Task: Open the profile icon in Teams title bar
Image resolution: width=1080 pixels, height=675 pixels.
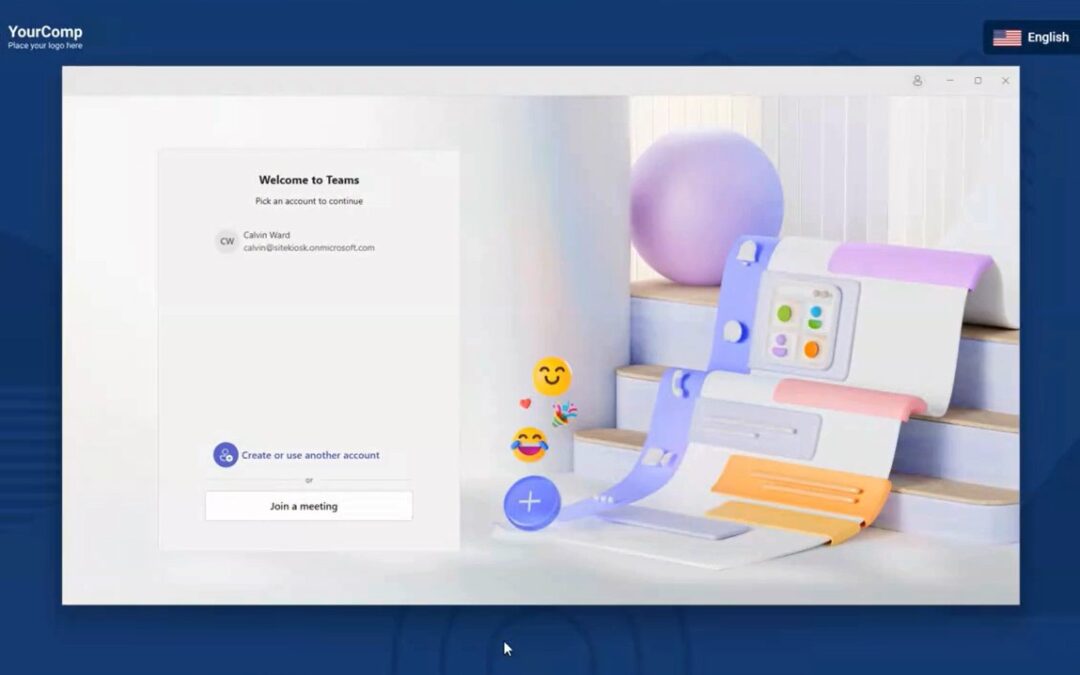Action: 917,81
